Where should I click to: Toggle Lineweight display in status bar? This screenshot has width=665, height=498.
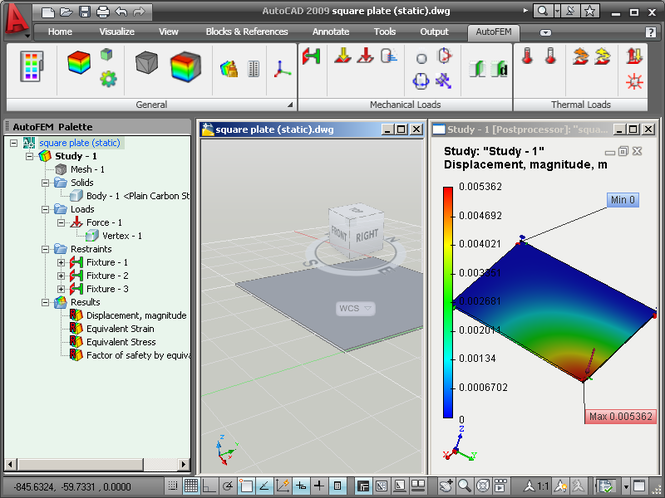[319, 486]
